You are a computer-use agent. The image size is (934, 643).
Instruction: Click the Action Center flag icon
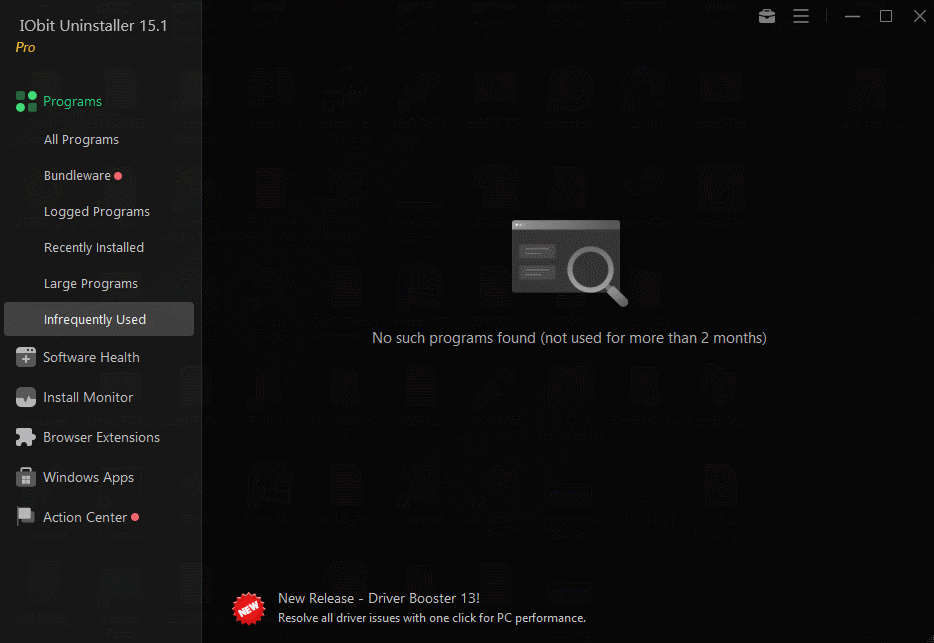click(26, 517)
